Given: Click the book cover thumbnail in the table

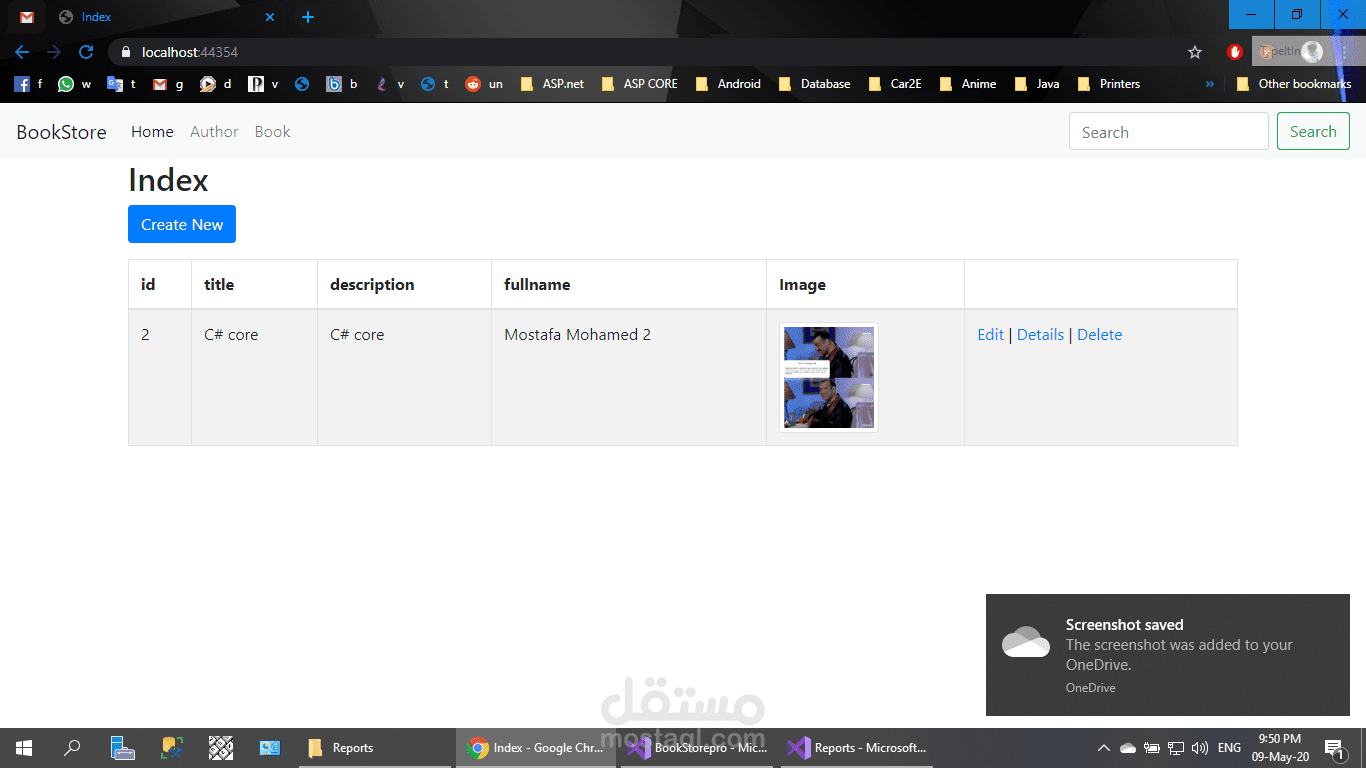Looking at the screenshot, I should tap(828, 377).
